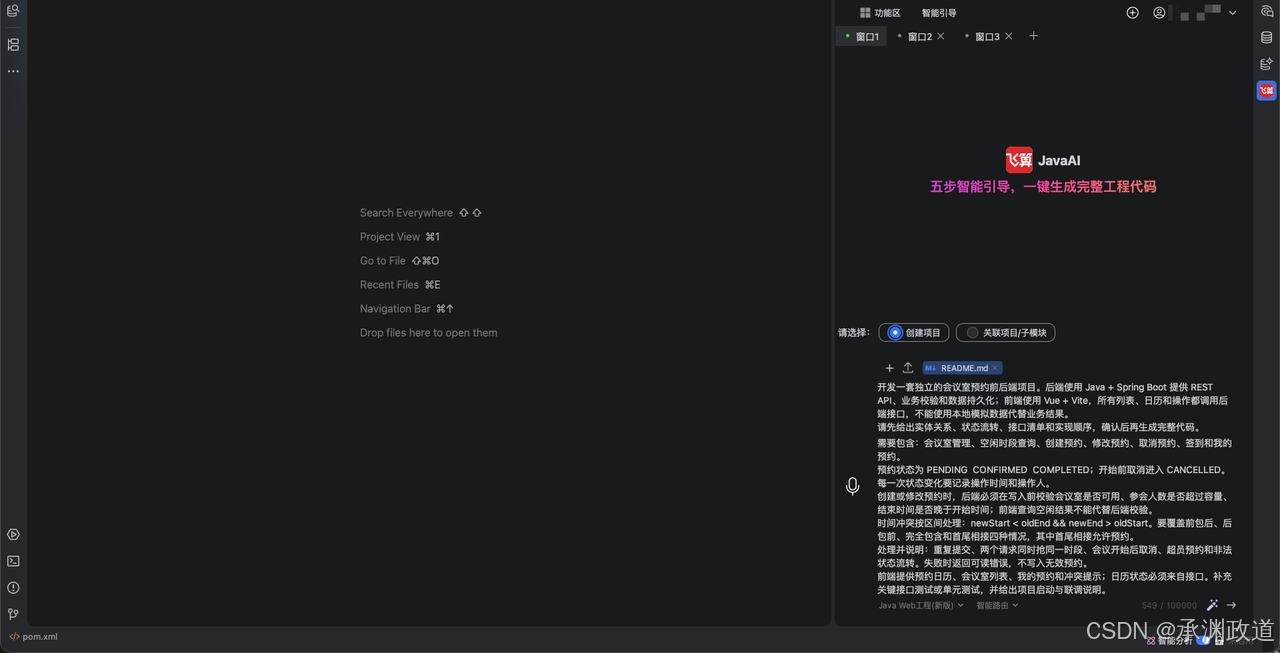Open the Structure tool window icon
Screen dimensions: 1280x653
[x=13, y=45]
